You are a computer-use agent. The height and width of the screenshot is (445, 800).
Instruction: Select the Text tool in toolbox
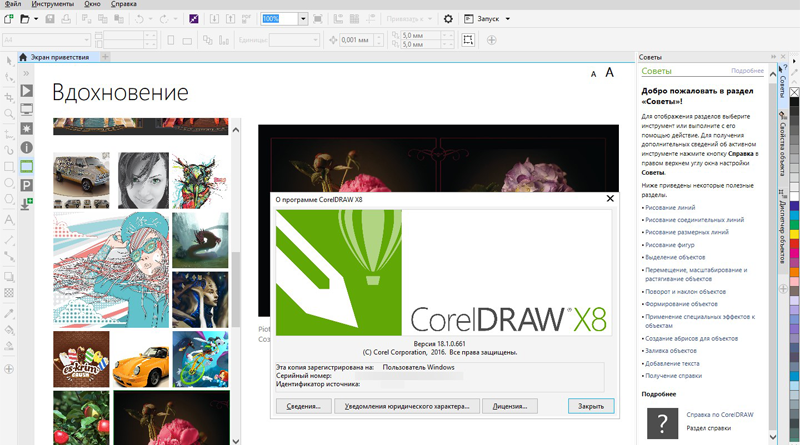click(9, 220)
